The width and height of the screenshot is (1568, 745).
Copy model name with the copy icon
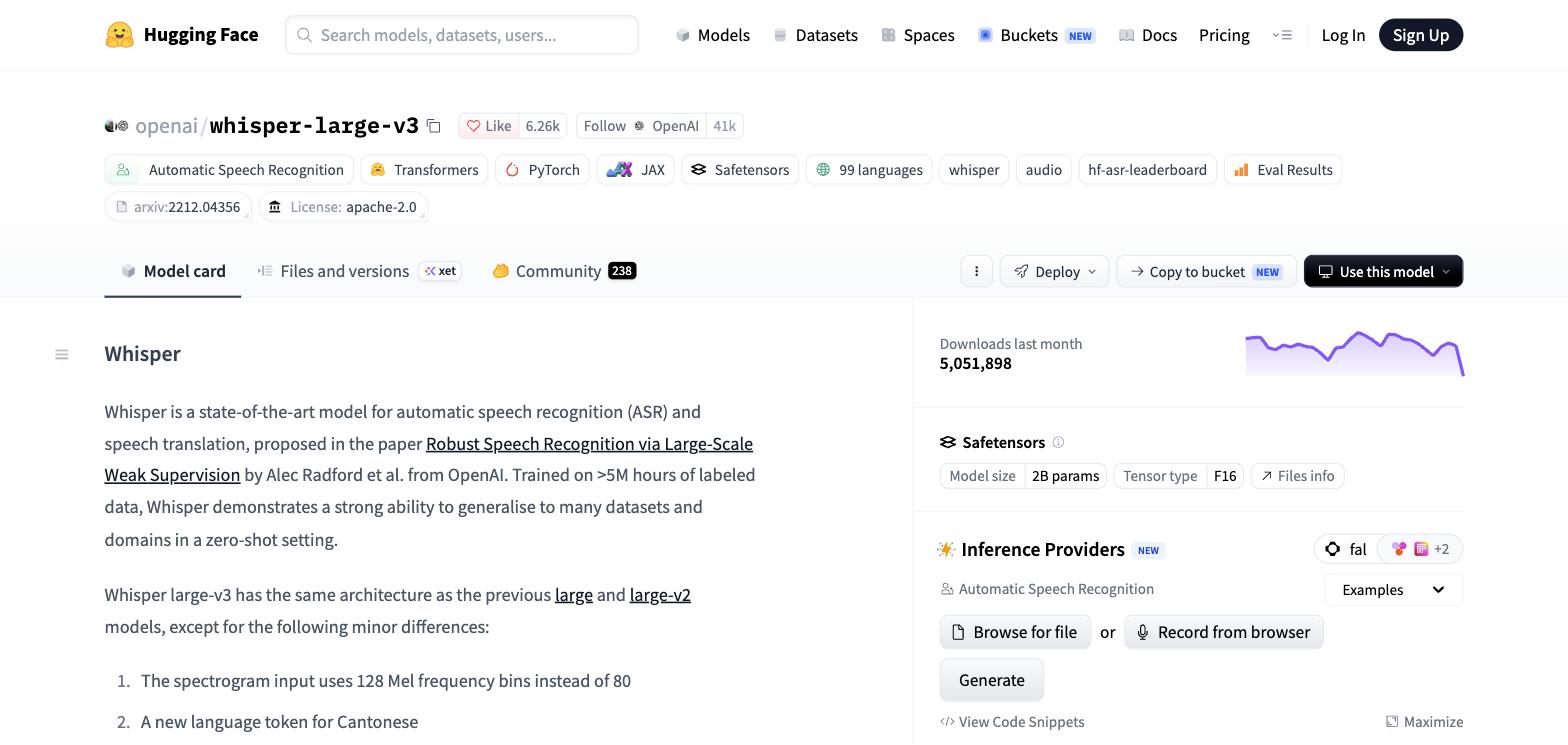[433, 126]
